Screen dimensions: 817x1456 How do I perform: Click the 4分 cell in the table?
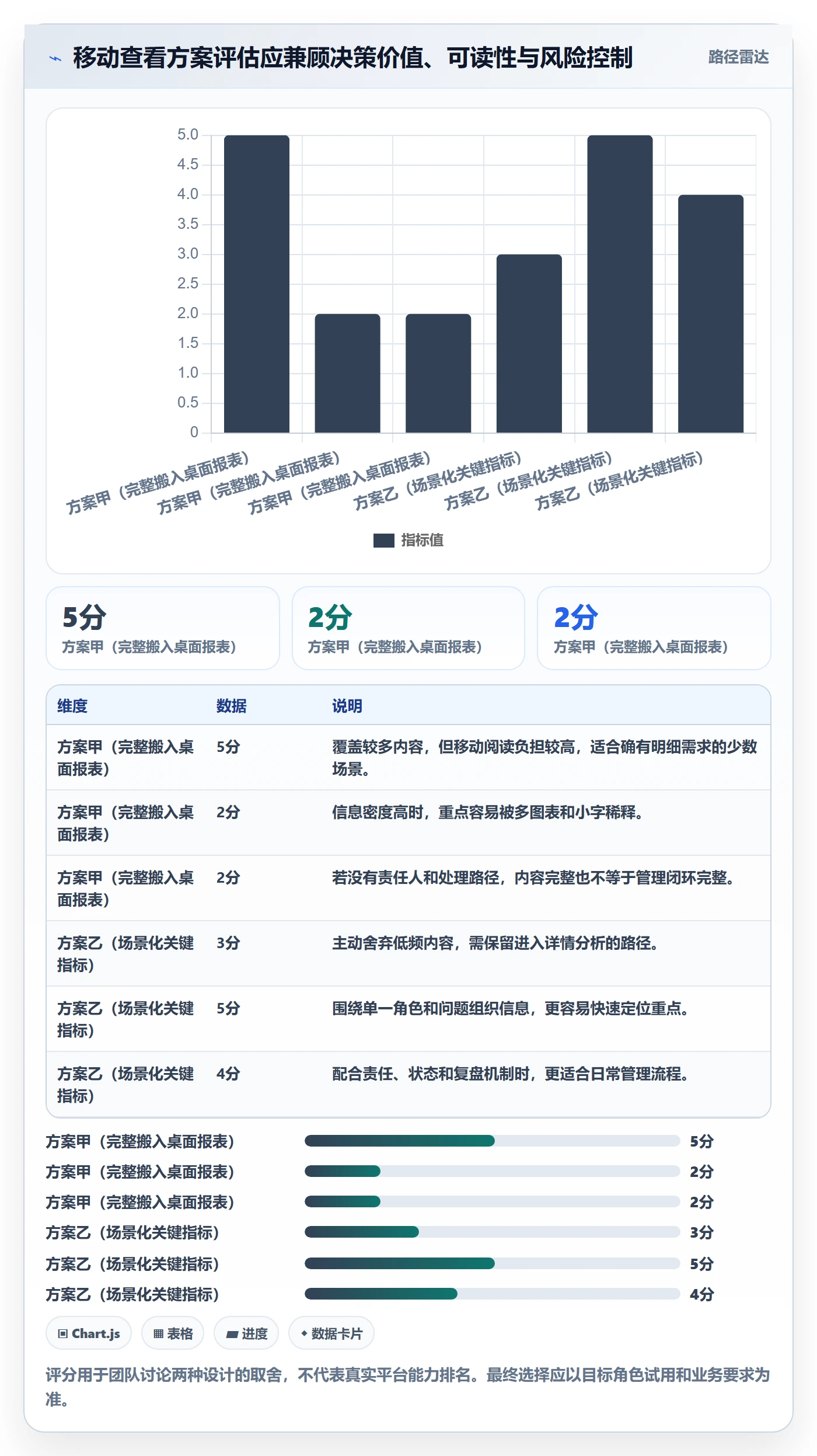[x=228, y=1074]
